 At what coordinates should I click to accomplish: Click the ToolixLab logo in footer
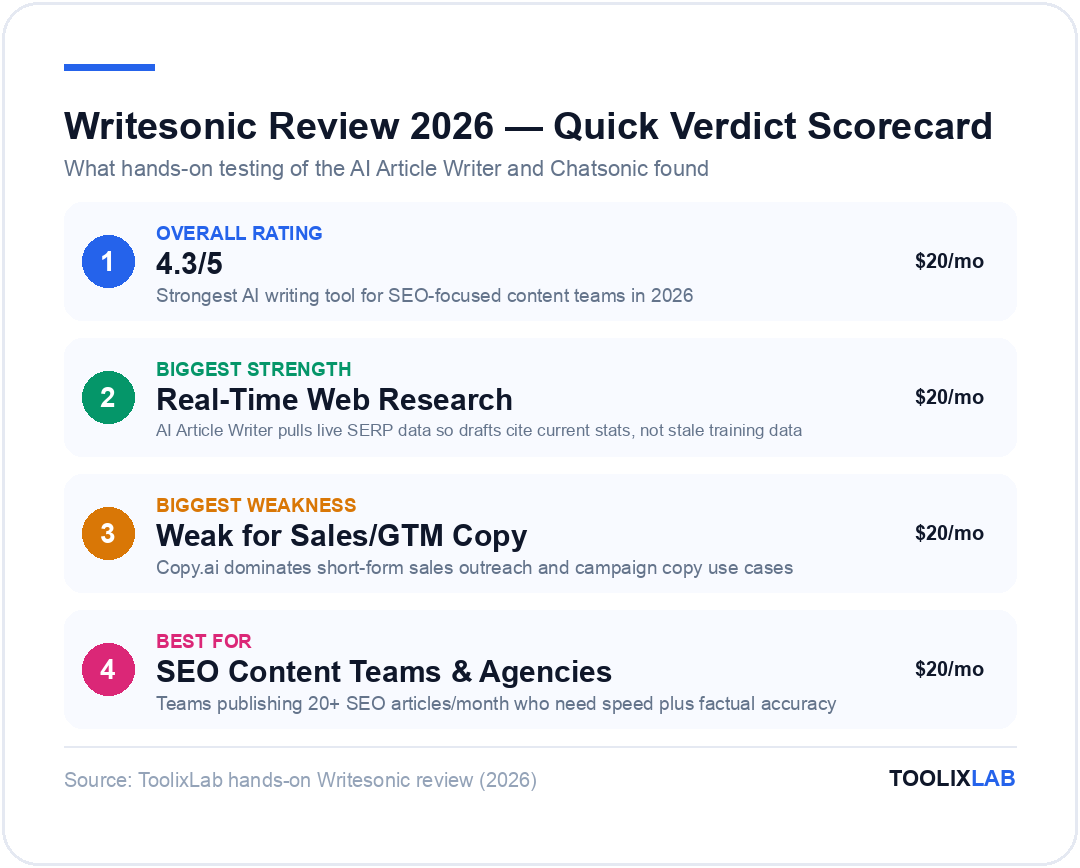coord(952,778)
